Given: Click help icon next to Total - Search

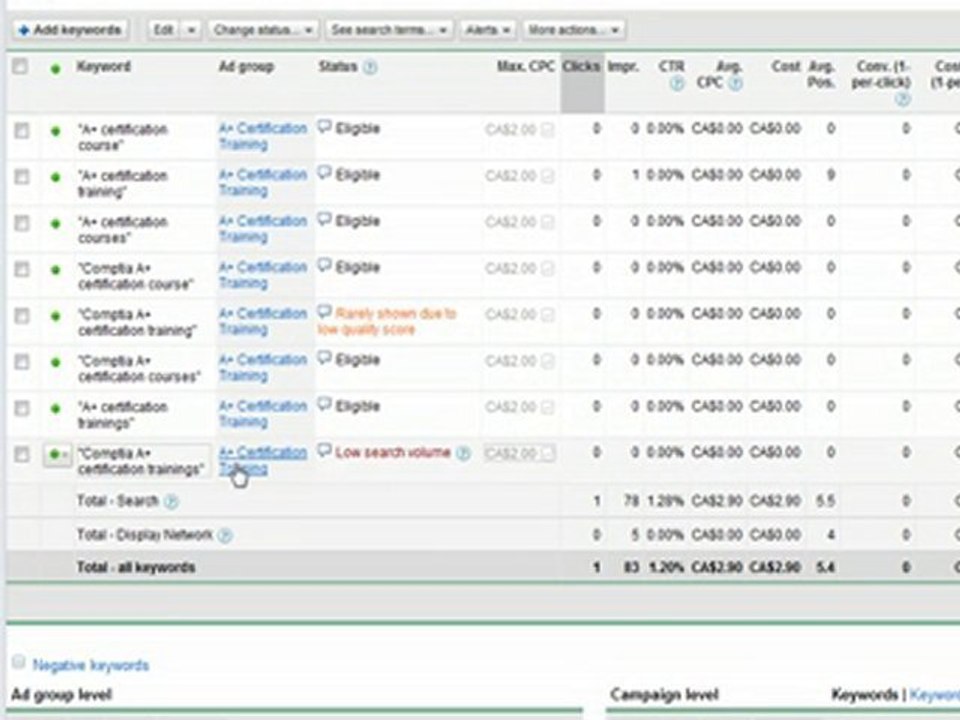Looking at the screenshot, I should coord(171,502).
